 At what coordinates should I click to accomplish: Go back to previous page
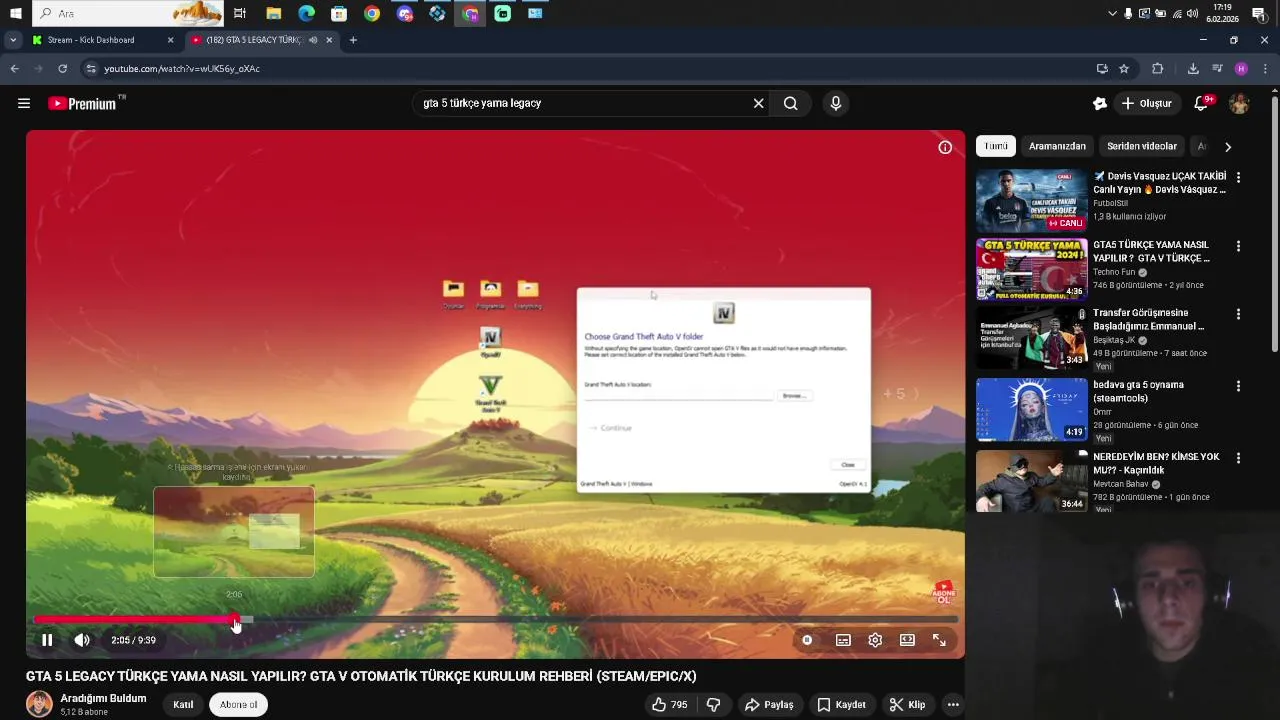[x=14, y=69]
